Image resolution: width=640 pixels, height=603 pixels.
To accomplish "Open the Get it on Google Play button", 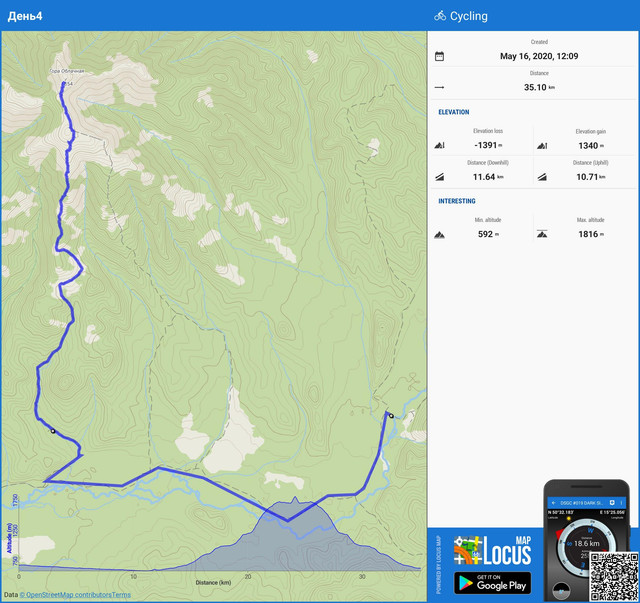I will point(492,583).
